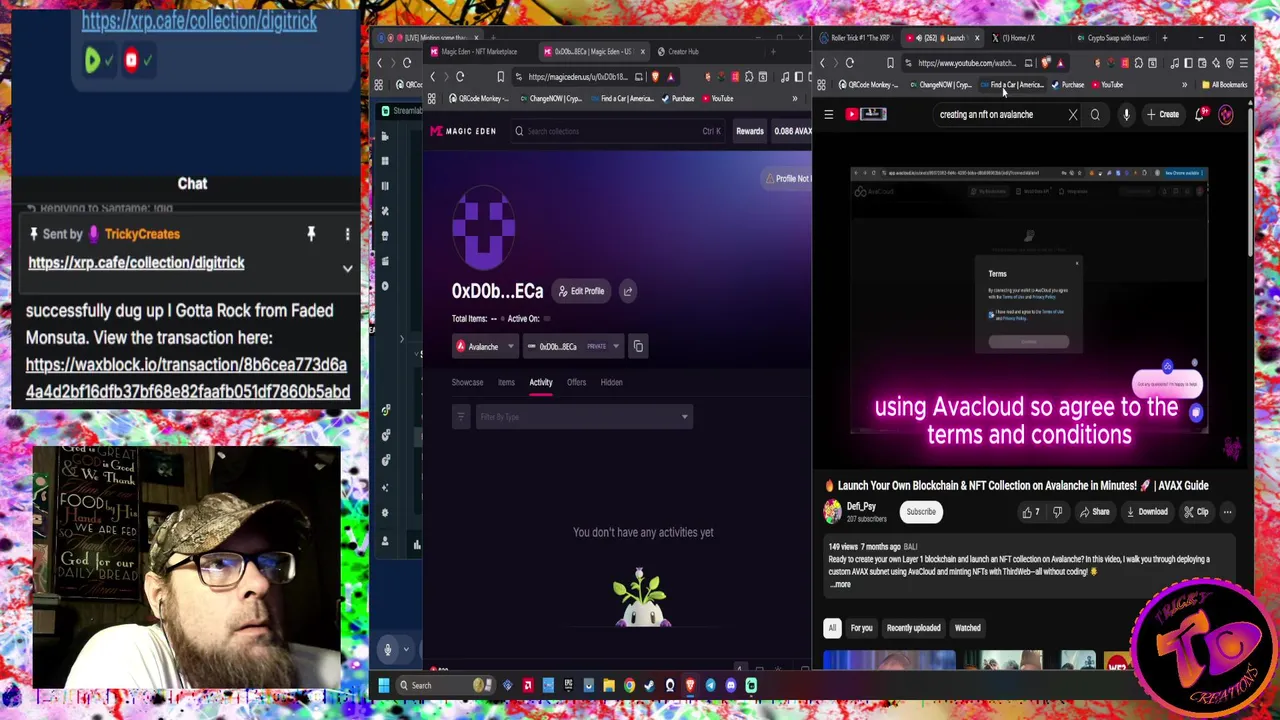This screenshot has width=1280, height=720.
Task: Open waxblock transaction link
Action: point(188,378)
